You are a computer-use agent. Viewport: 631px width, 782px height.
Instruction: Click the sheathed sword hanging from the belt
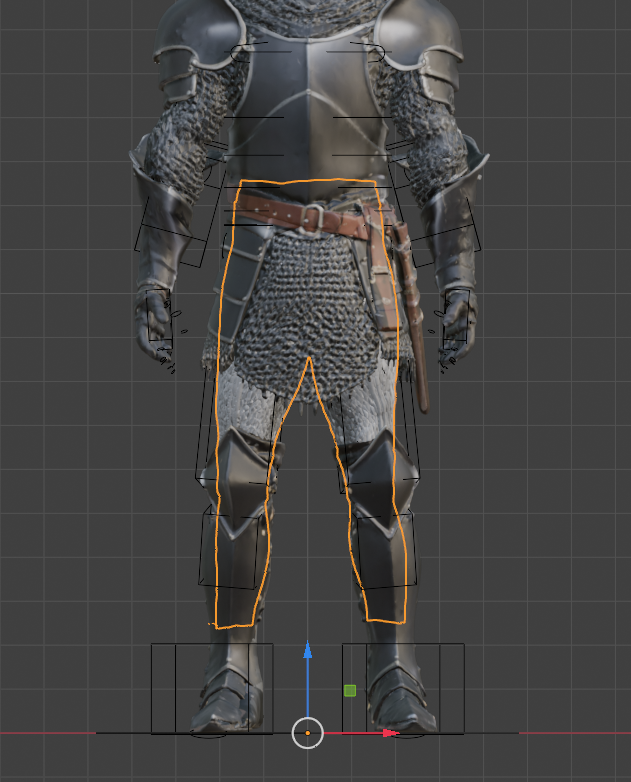411,317
